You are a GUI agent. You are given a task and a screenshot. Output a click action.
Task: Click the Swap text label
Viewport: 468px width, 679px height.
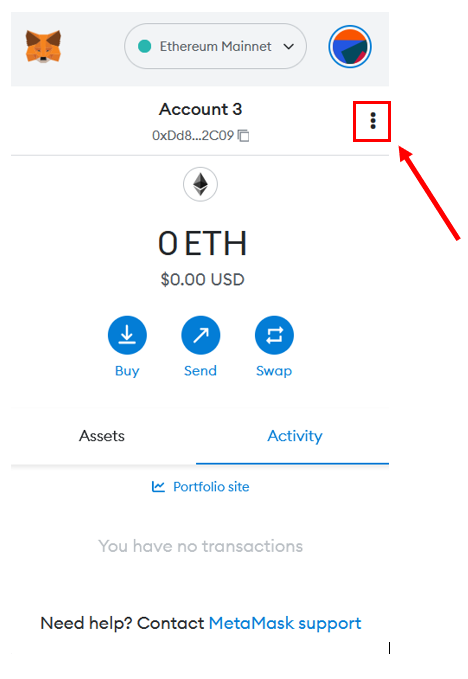[274, 371]
